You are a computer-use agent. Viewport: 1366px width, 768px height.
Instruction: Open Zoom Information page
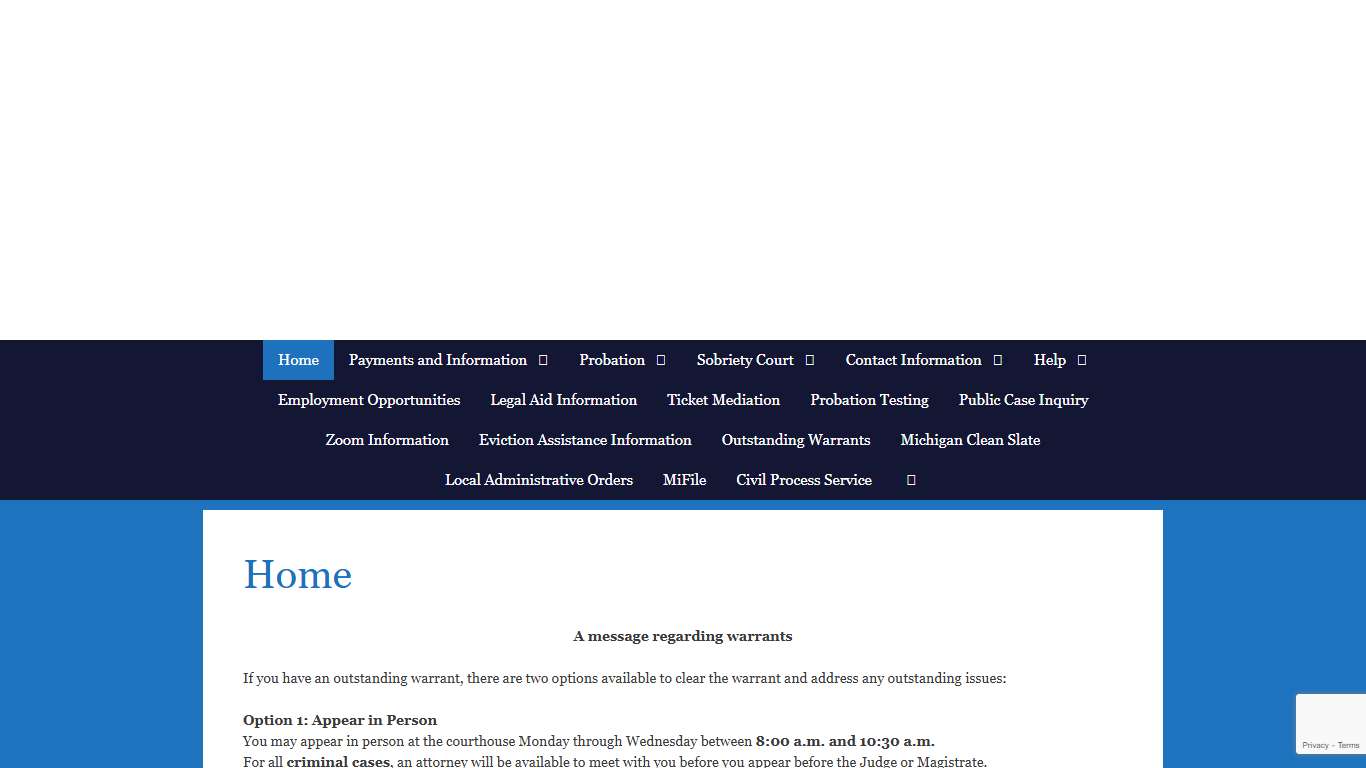click(x=387, y=440)
